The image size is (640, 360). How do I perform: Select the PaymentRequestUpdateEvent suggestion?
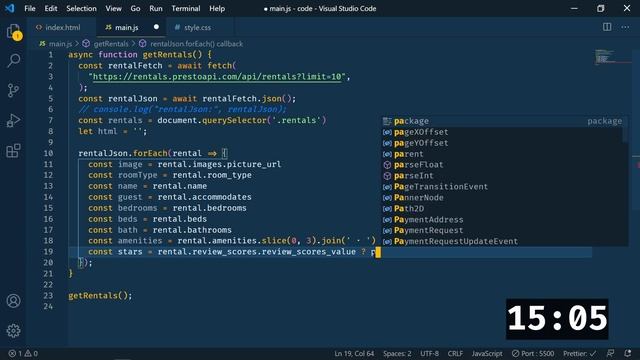coord(502,242)
